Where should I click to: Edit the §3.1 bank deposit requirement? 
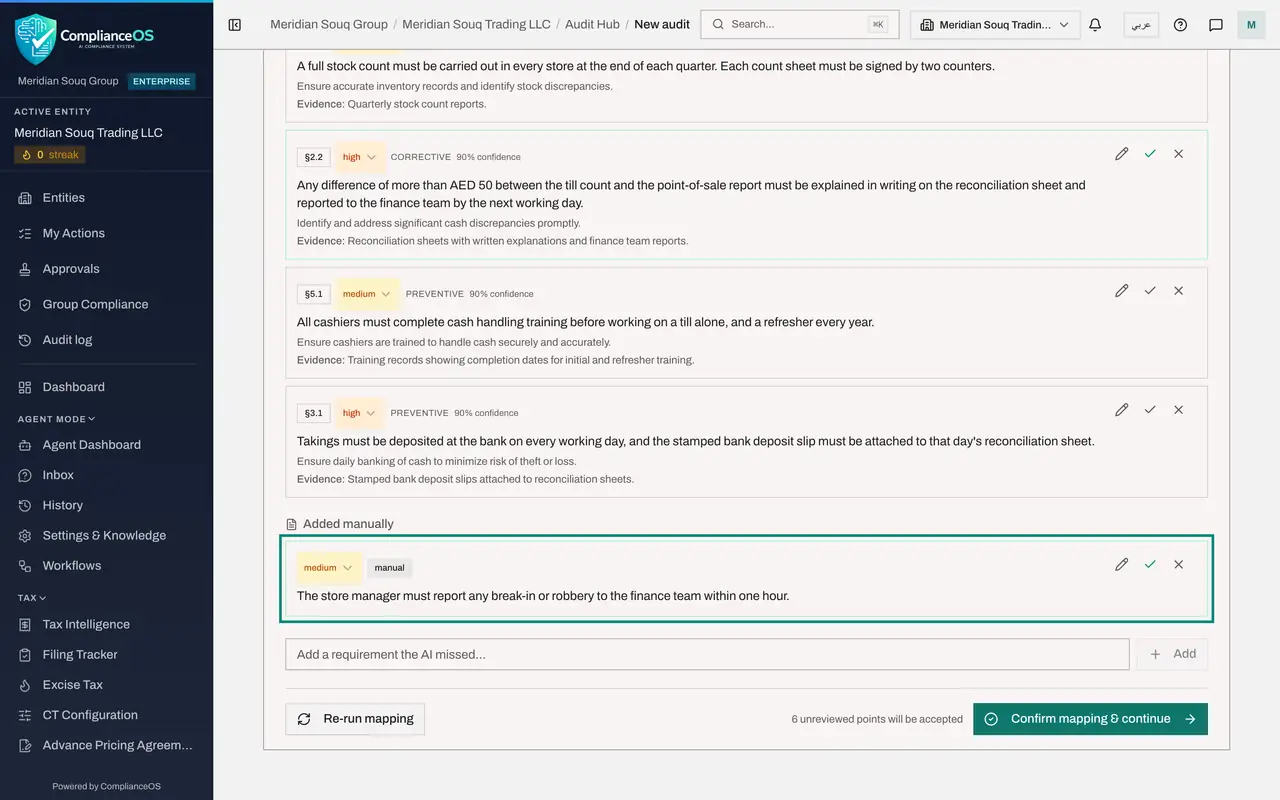pyautogui.click(x=1122, y=410)
